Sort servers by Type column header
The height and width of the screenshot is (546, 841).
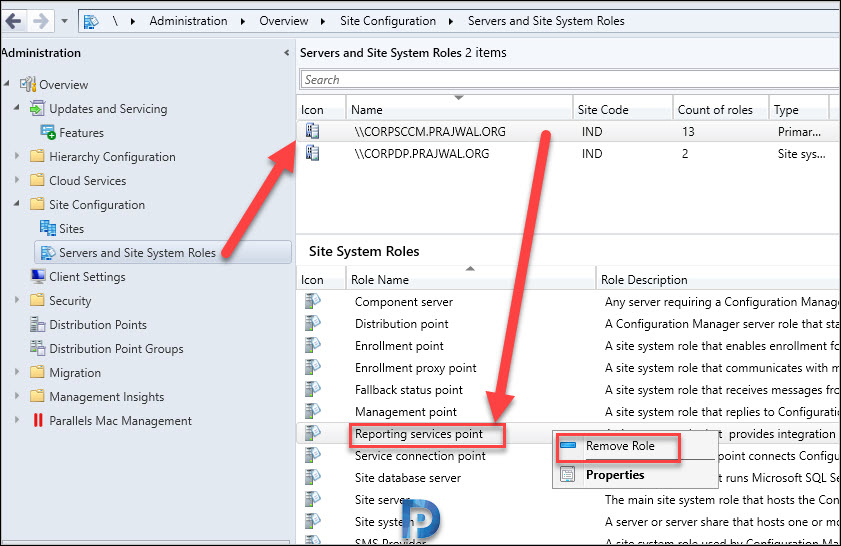click(x=799, y=109)
